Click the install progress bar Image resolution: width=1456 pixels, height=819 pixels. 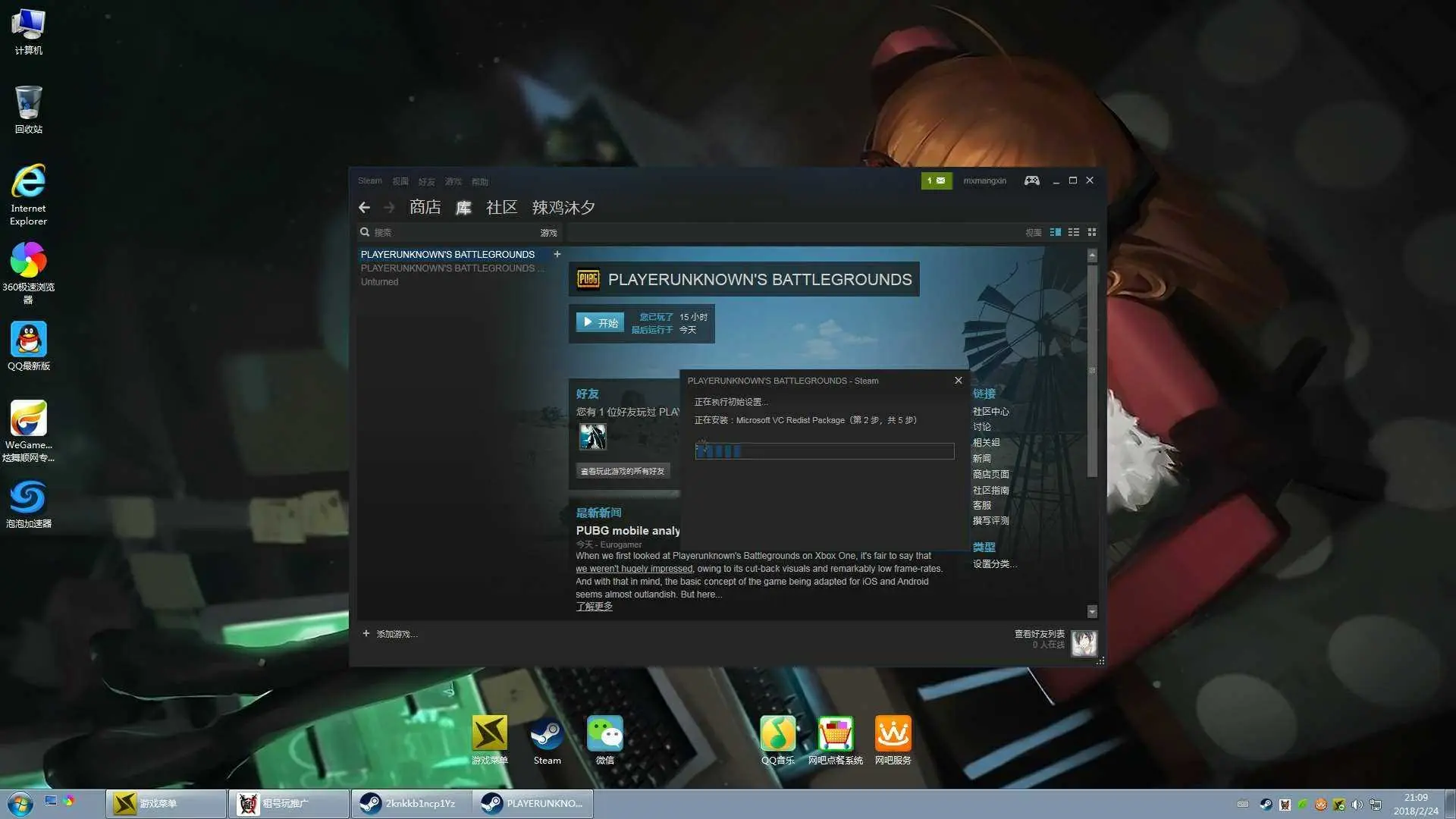824,451
